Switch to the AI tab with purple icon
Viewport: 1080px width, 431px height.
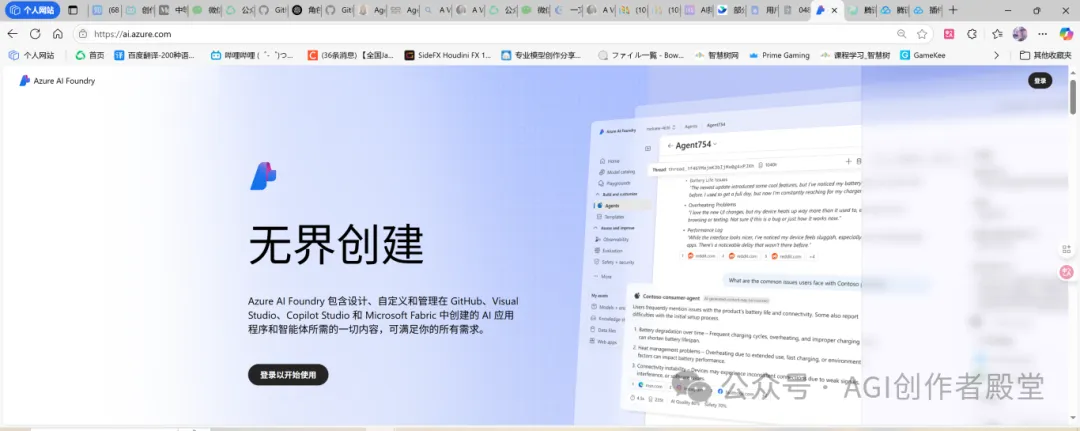(697, 10)
